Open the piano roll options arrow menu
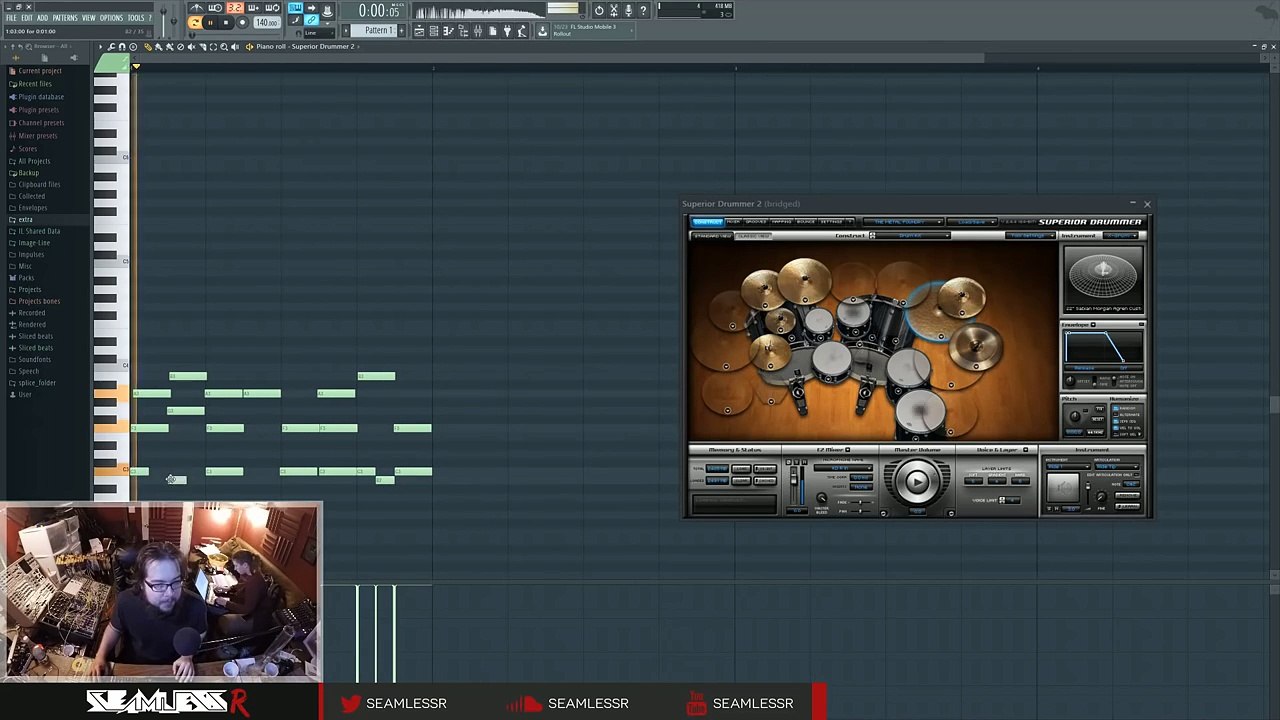This screenshot has width=1280, height=720. 100,47
